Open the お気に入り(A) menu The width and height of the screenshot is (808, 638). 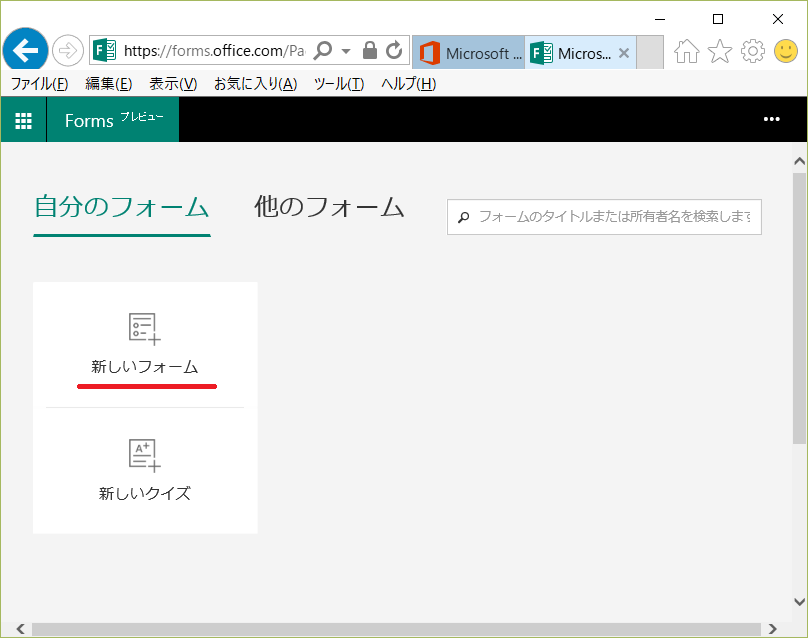256,83
